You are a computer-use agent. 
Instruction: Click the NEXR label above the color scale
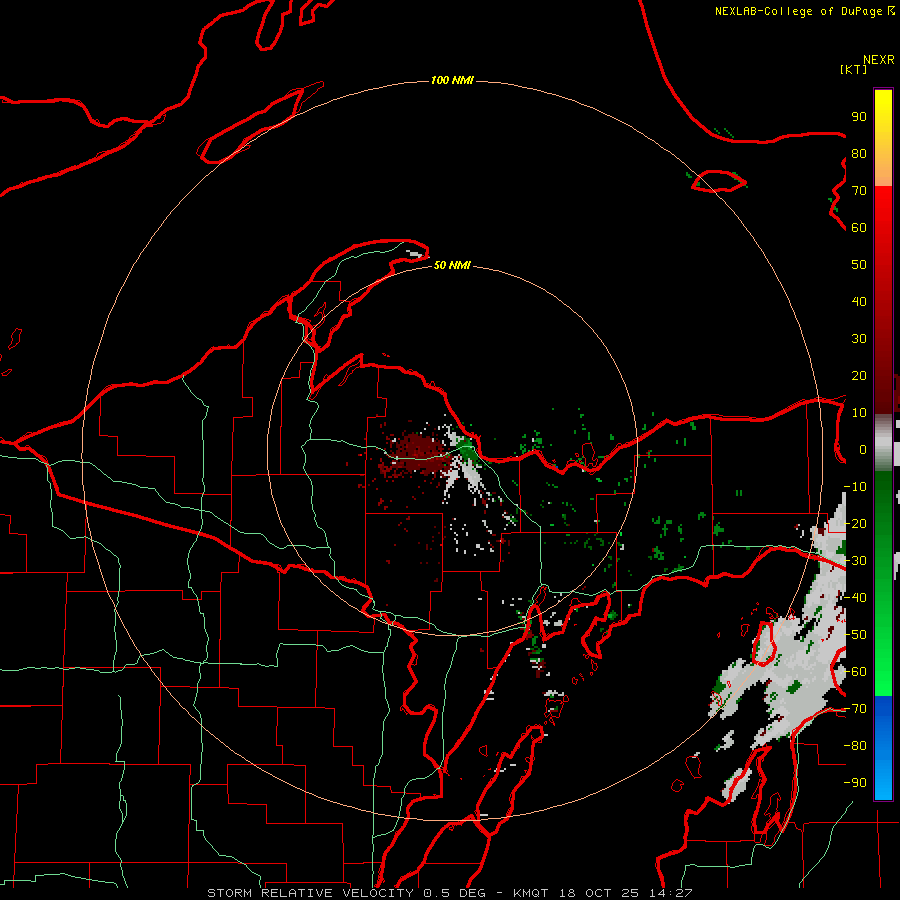coord(878,60)
